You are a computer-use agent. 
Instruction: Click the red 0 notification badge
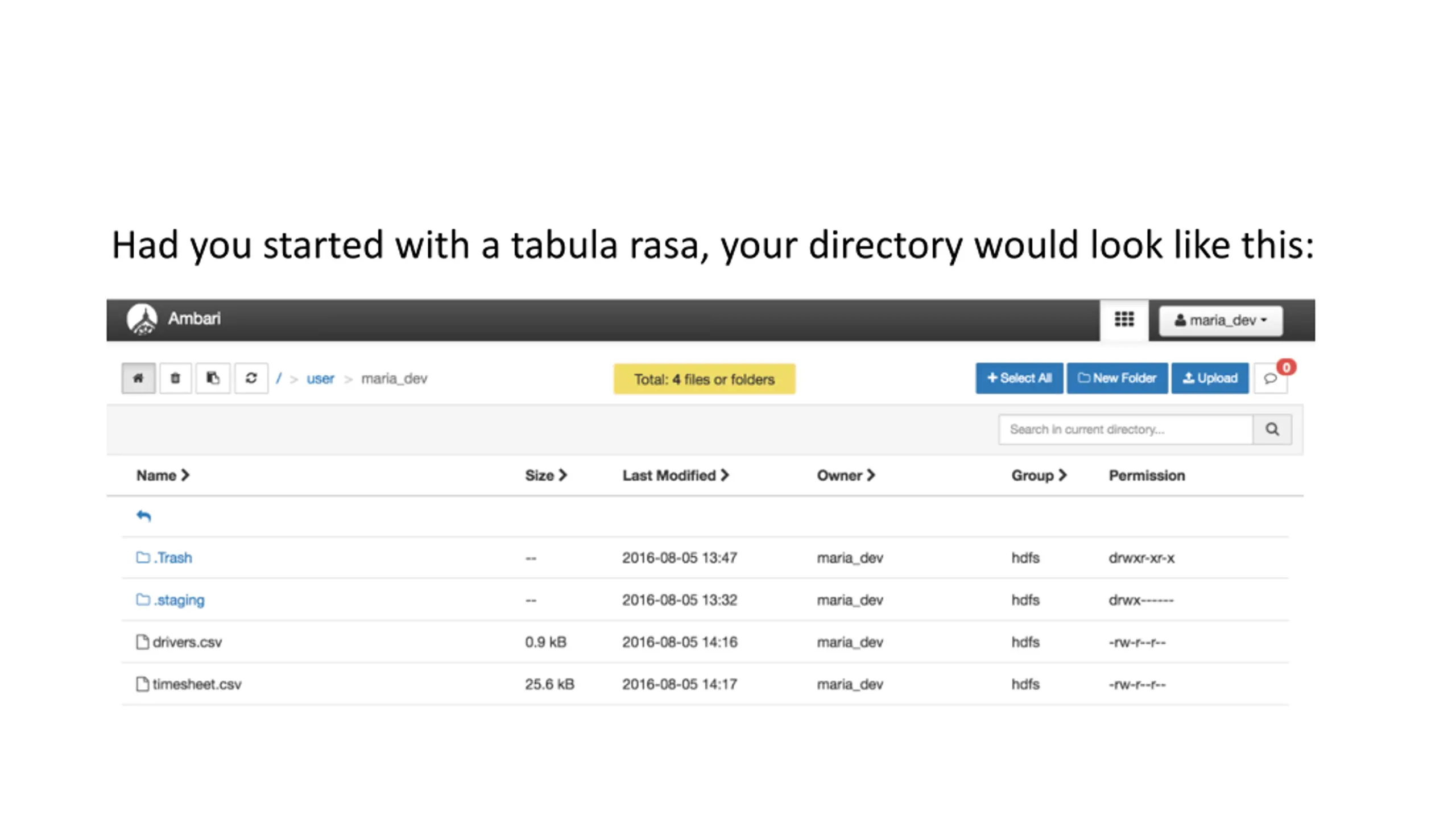pos(1286,367)
